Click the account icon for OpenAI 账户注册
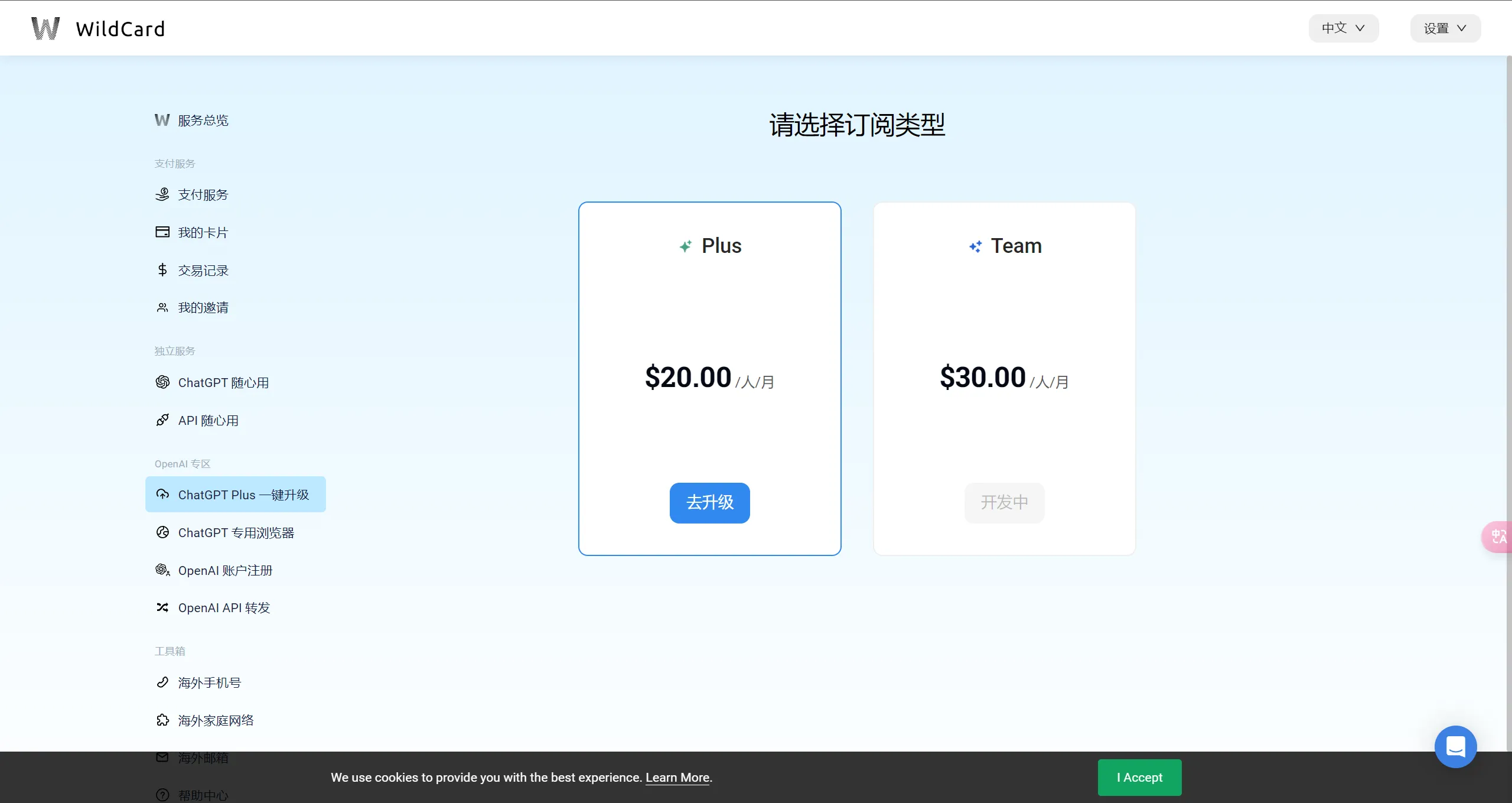Screen dimensions: 1512x803 tap(162, 570)
